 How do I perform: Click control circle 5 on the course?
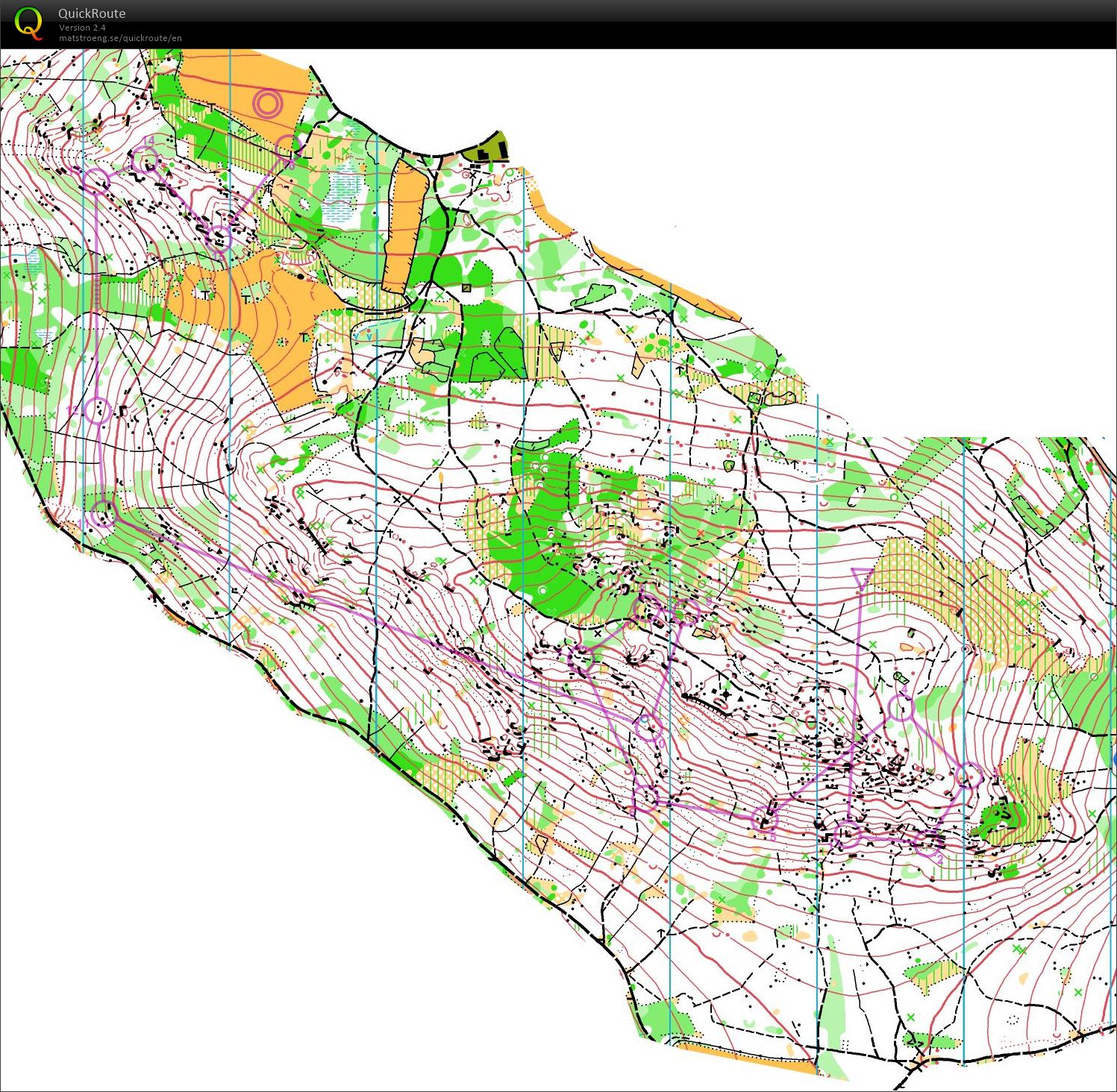[765, 819]
